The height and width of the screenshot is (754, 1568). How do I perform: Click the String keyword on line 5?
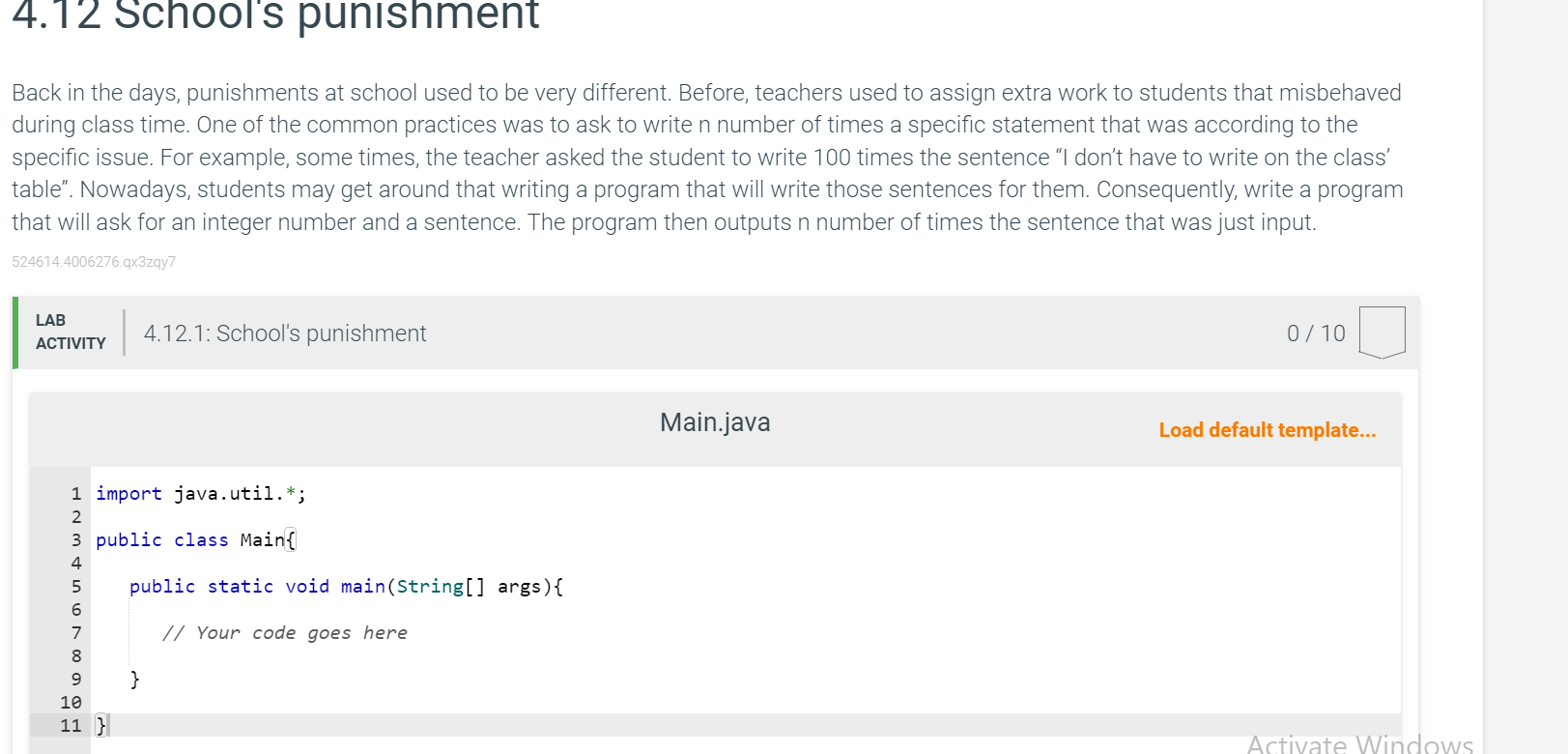click(431, 586)
